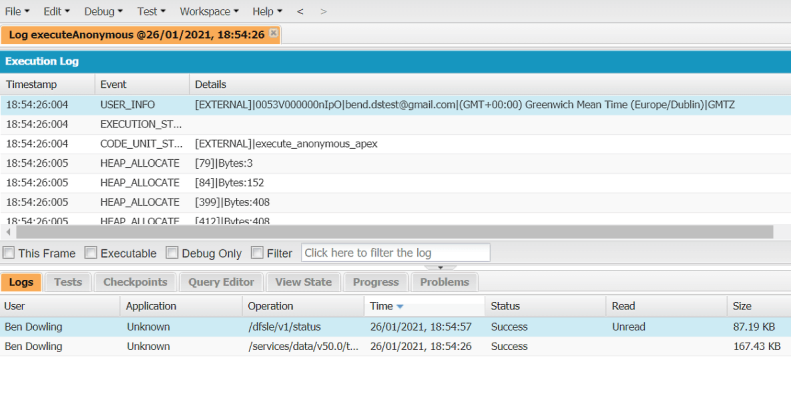The height and width of the screenshot is (394, 791).
Task: Open the File menu
Action: pos(17,11)
